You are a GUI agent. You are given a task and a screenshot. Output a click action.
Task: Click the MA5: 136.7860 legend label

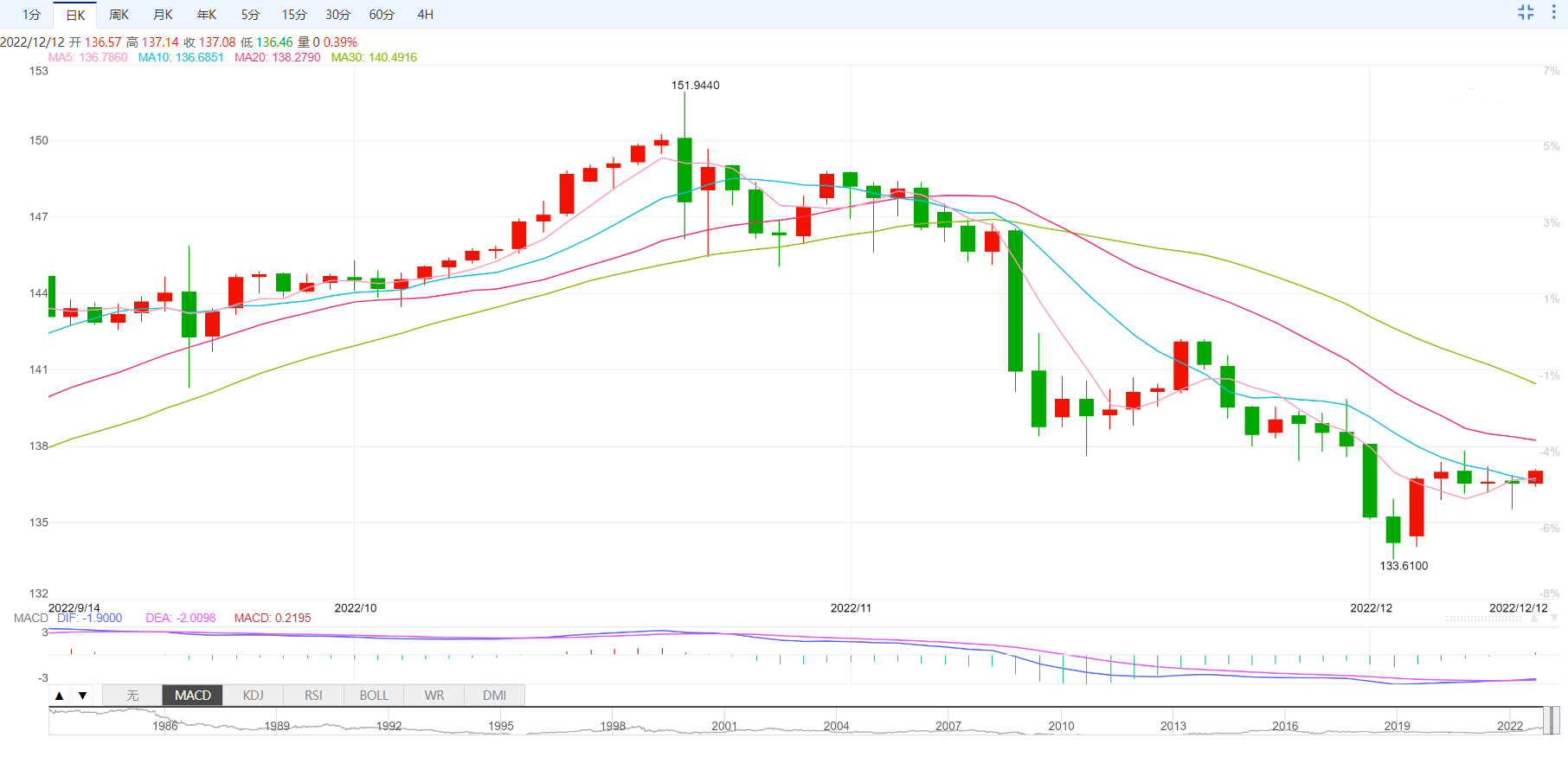point(87,58)
